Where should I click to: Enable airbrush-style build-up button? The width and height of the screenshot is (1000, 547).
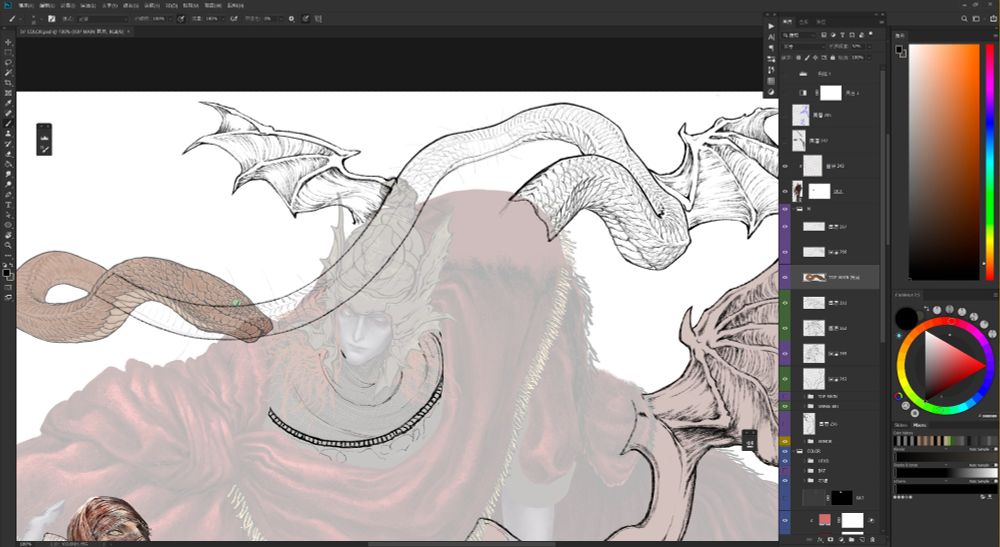(x=235, y=19)
